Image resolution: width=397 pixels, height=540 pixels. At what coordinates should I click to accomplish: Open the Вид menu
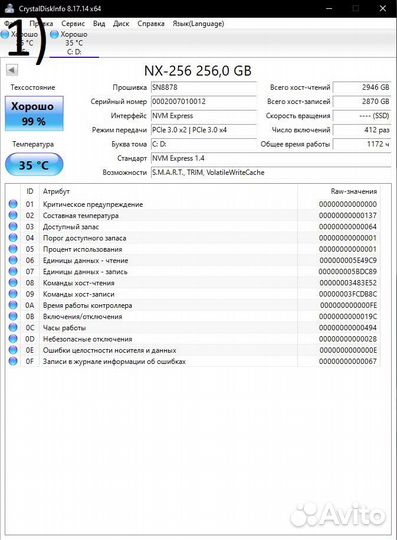pos(99,23)
